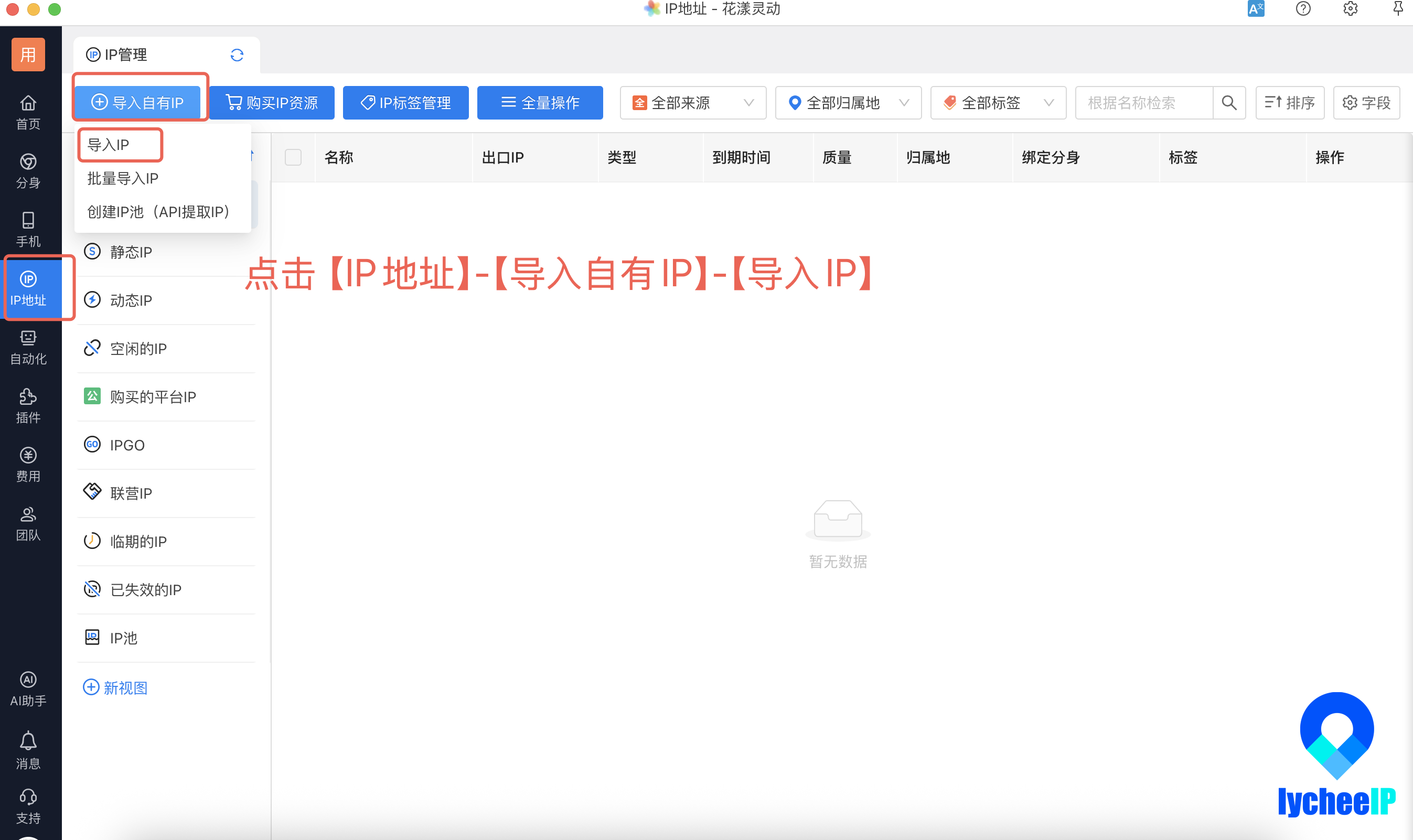This screenshot has width=1413, height=840.
Task: Open the 全部标签 tags dropdown
Action: tap(998, 102)
